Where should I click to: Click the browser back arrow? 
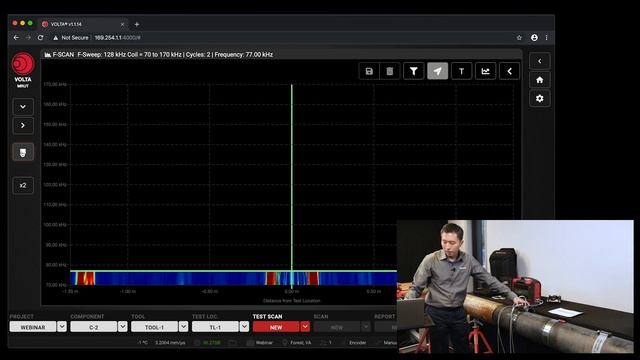click(16, 38)
